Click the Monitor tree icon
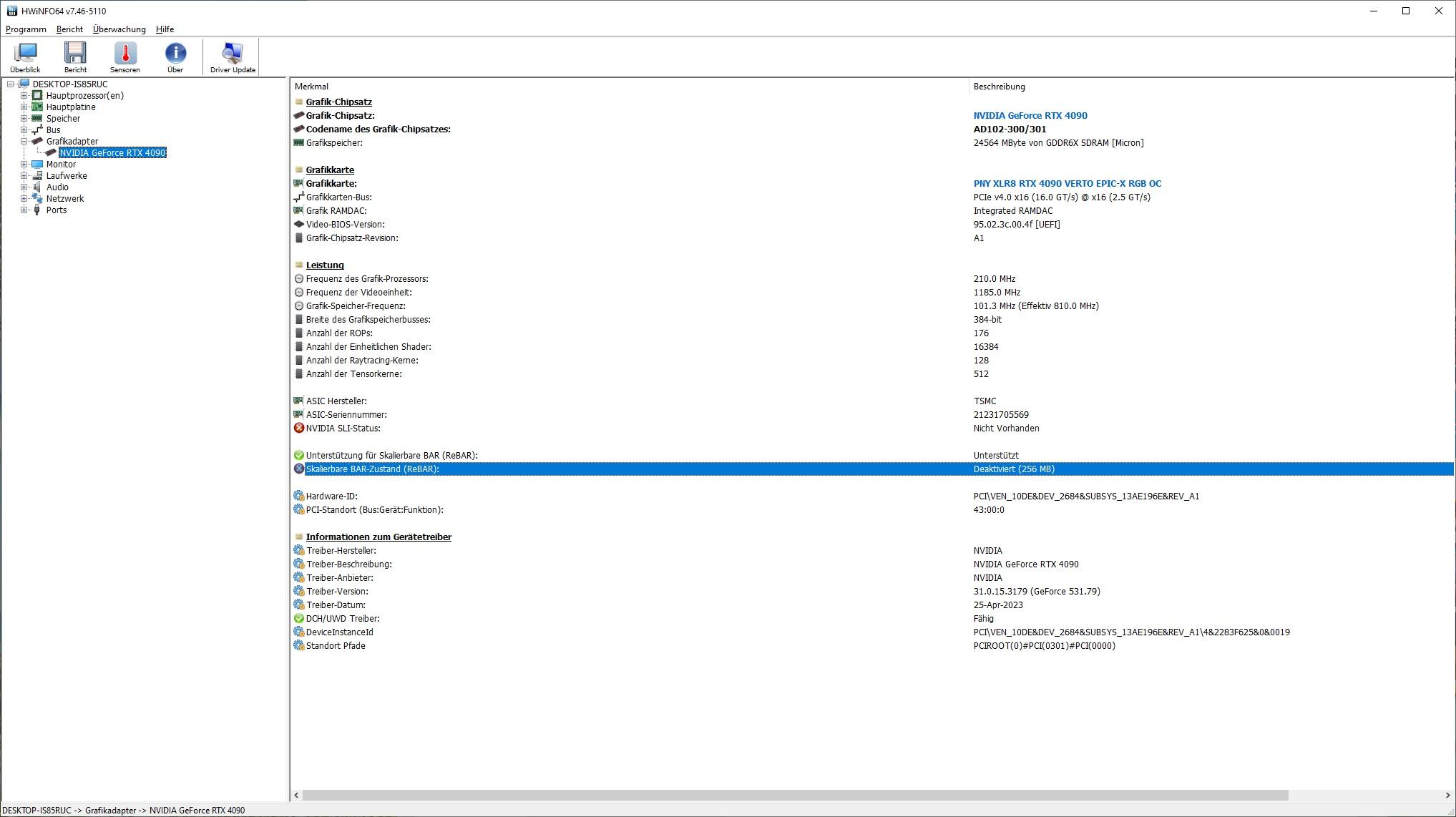 pyautogui.click(x=37, y=165)
